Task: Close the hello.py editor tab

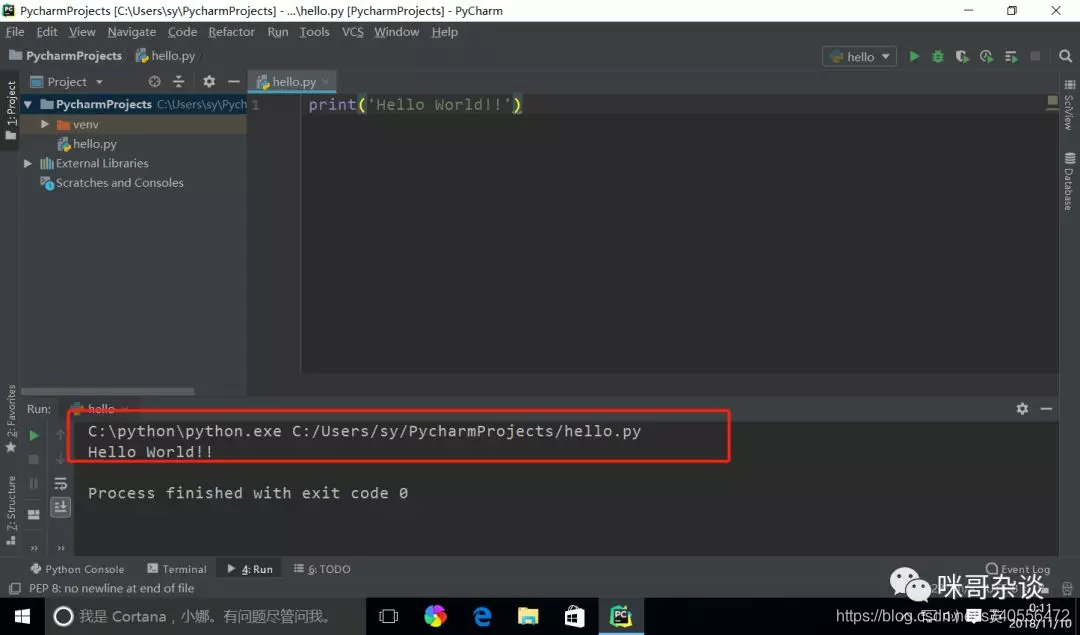Action: (326, 81)
